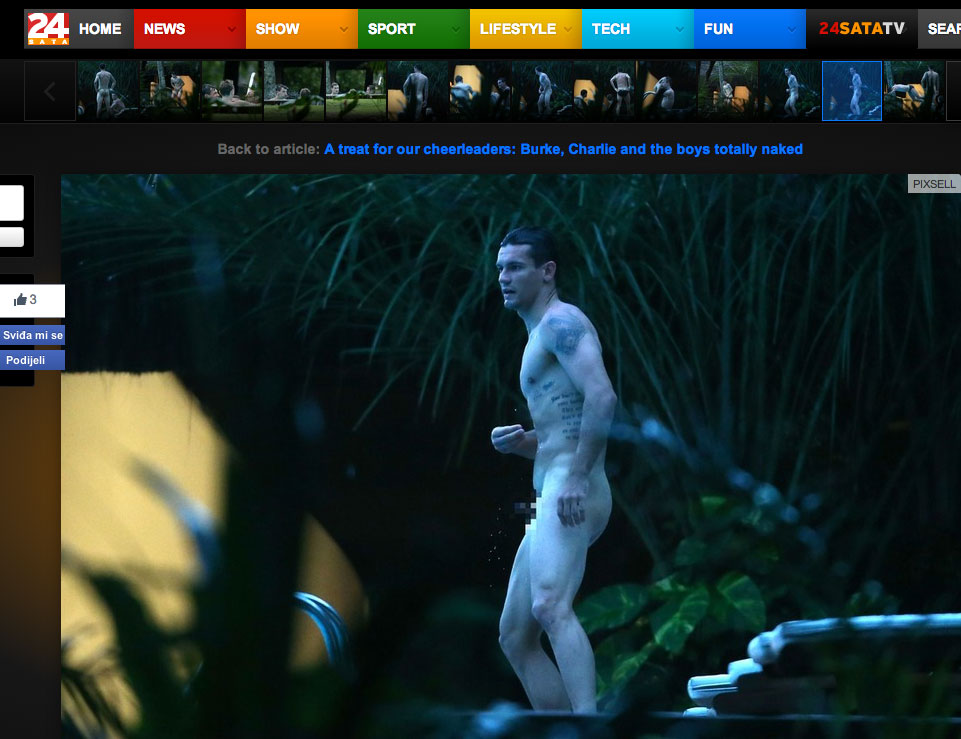Expand the SPORT dropdown arrow
961x739 pixels.
(456, 29)
